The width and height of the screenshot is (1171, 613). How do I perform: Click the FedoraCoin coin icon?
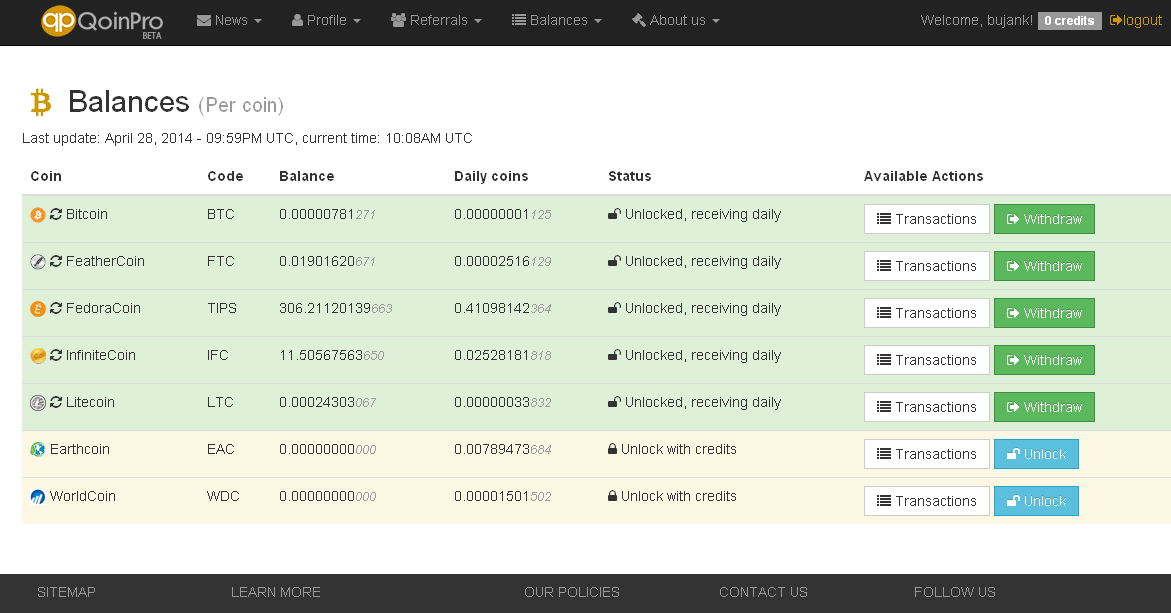click(37, 309)
